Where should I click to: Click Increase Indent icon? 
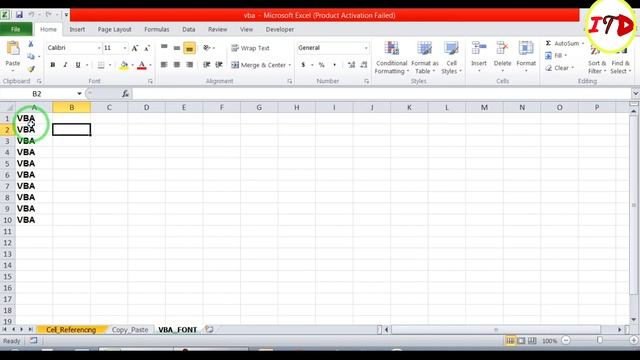click(x=219, y=64)
